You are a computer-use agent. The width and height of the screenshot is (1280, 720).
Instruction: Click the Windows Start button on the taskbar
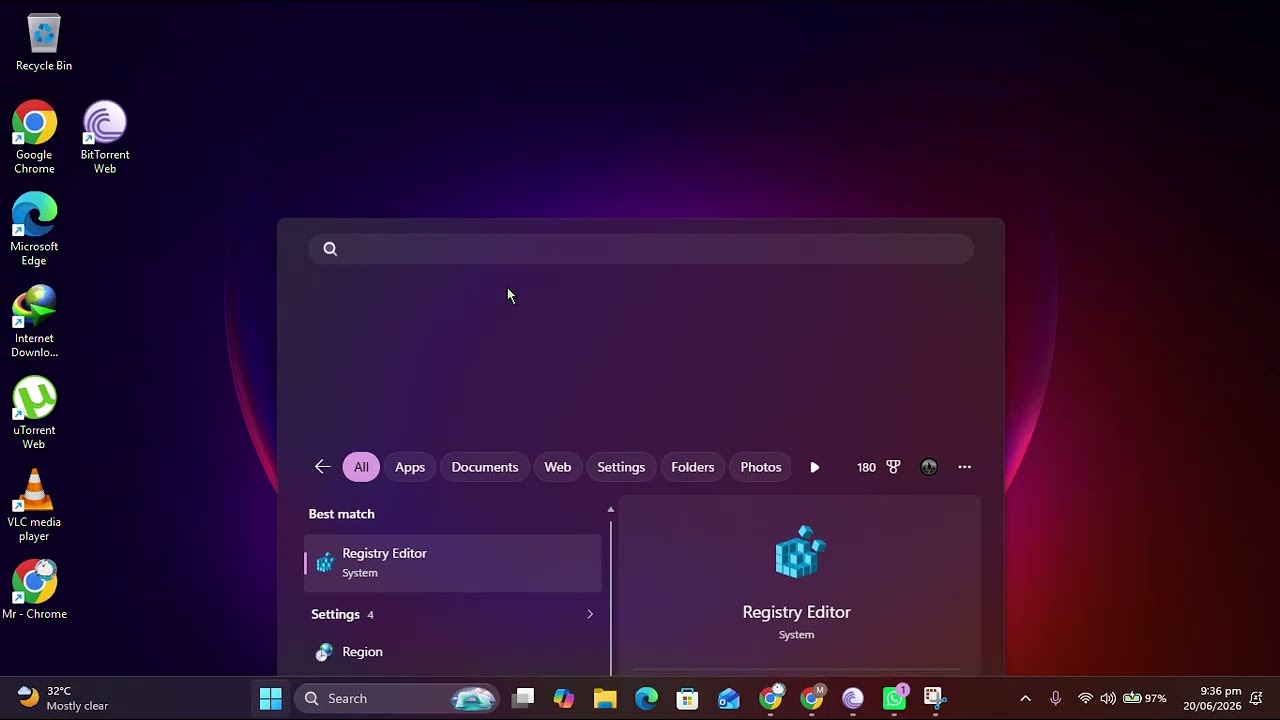(271, 698)
